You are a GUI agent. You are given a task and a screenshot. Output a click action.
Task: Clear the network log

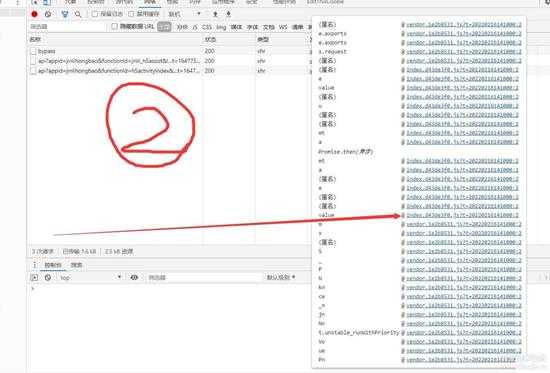(48, 14)
